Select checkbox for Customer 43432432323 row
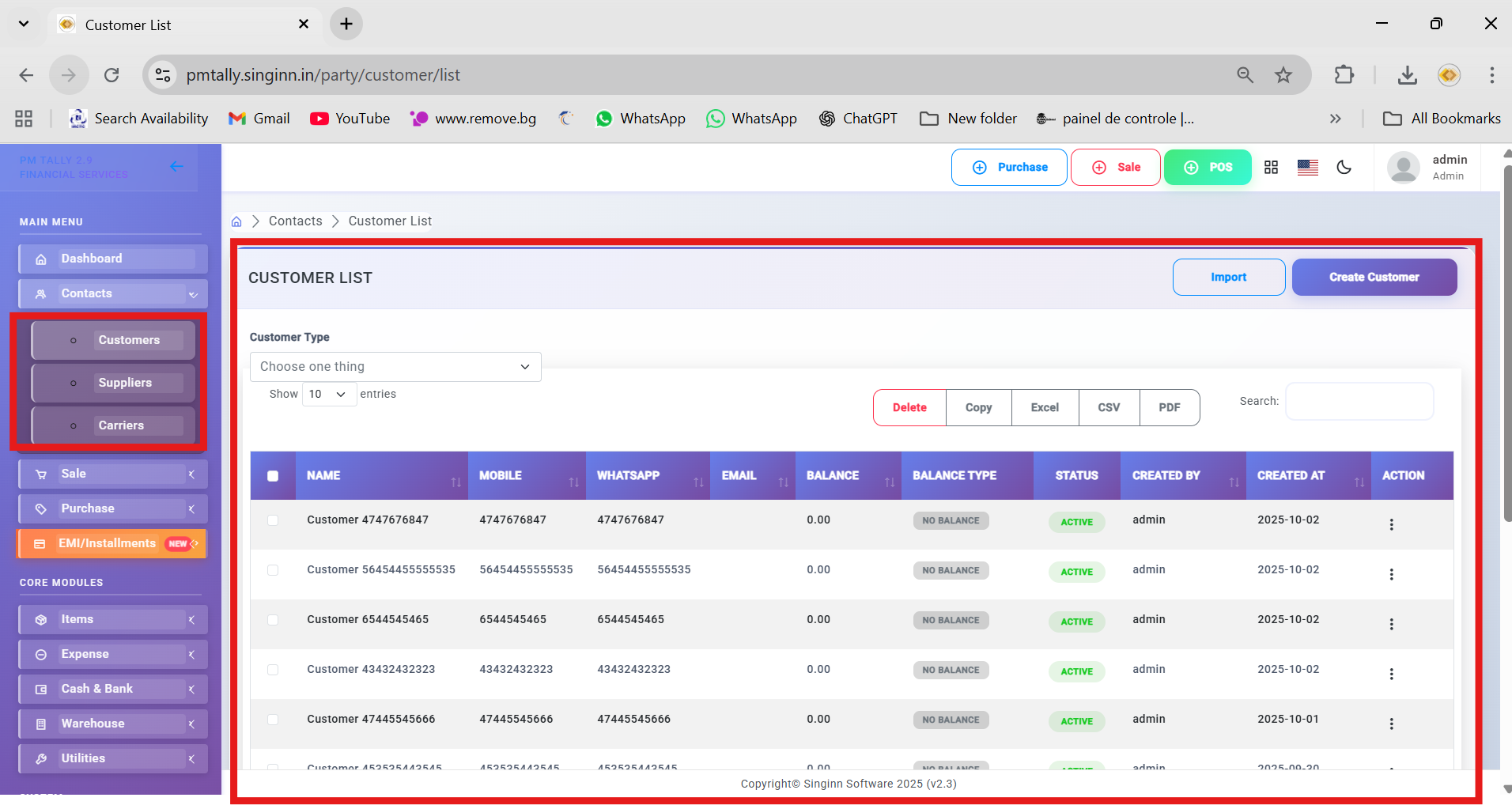This screenshot has width=1512, height=805. [x=273, y=670]
